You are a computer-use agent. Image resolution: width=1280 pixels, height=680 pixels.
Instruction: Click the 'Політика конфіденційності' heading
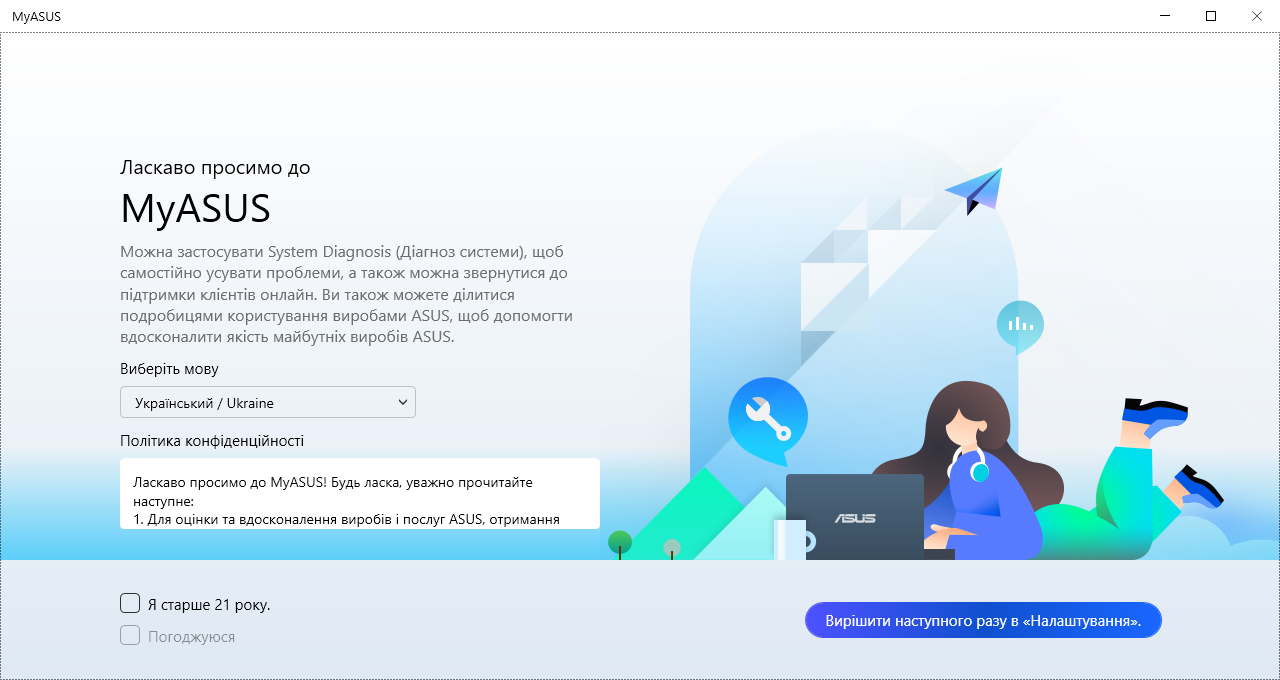212,440
